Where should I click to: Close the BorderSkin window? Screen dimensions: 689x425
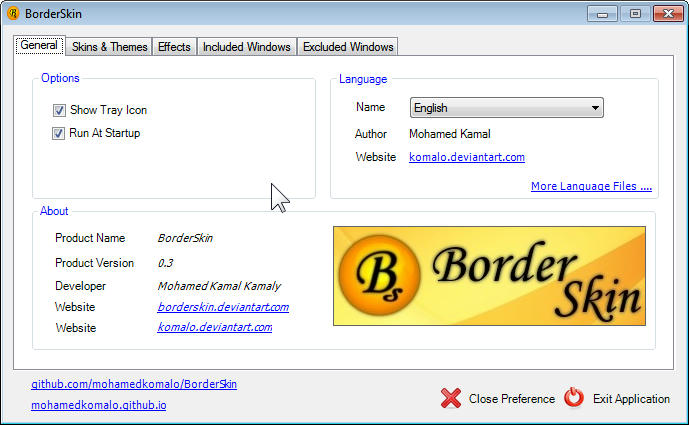click(668, 14)
